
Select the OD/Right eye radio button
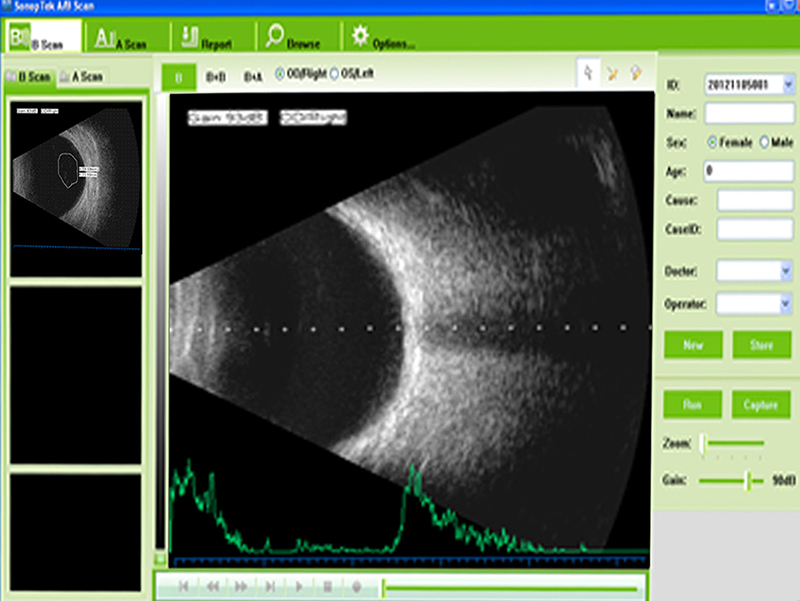point(279,75)
